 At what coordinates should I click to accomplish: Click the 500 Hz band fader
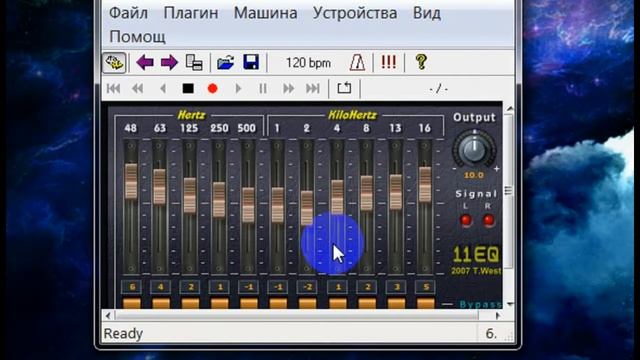pyautogui.click(x=248, y=204)
